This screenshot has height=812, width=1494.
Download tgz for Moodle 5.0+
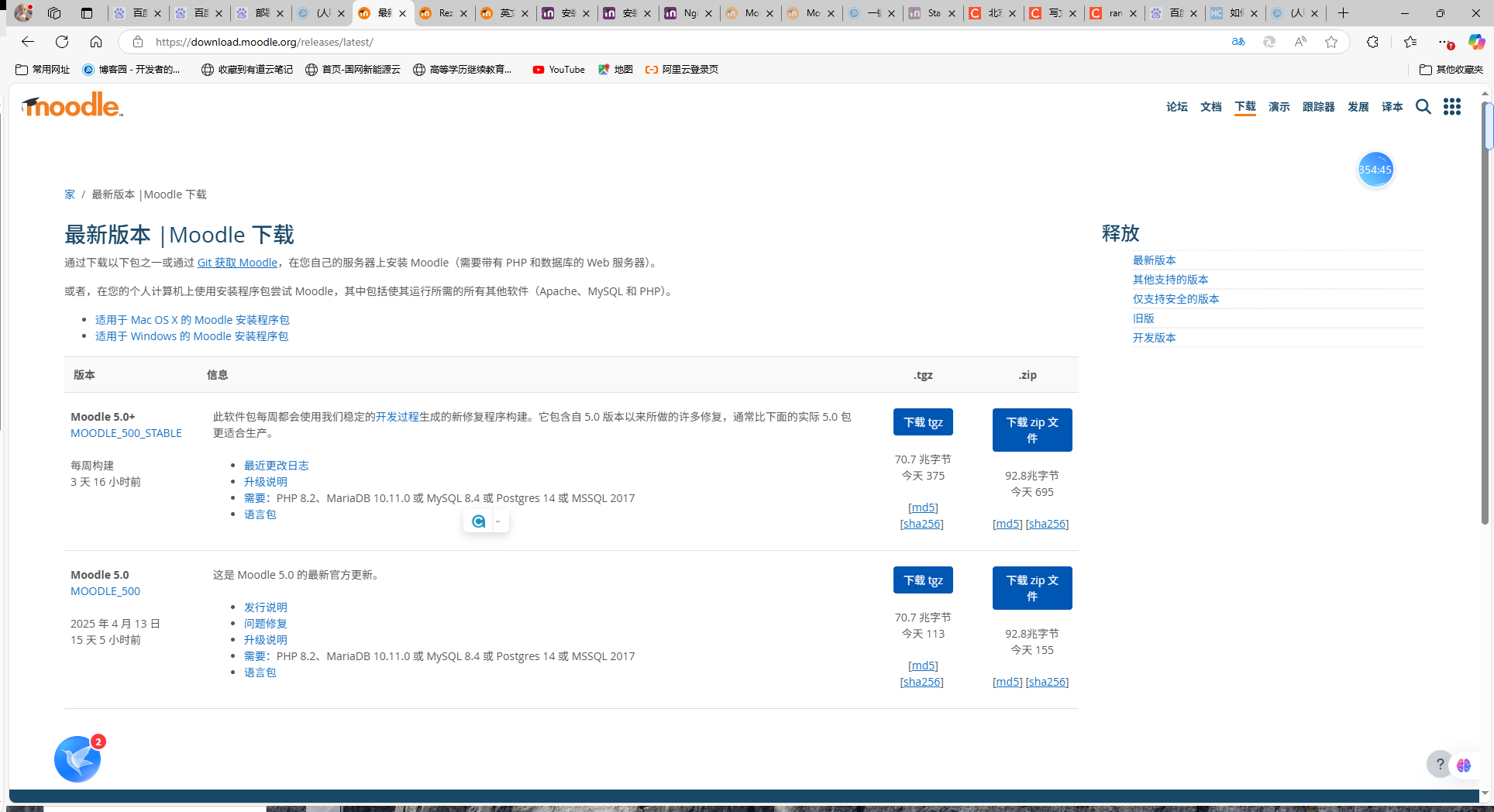pos(923,422)
